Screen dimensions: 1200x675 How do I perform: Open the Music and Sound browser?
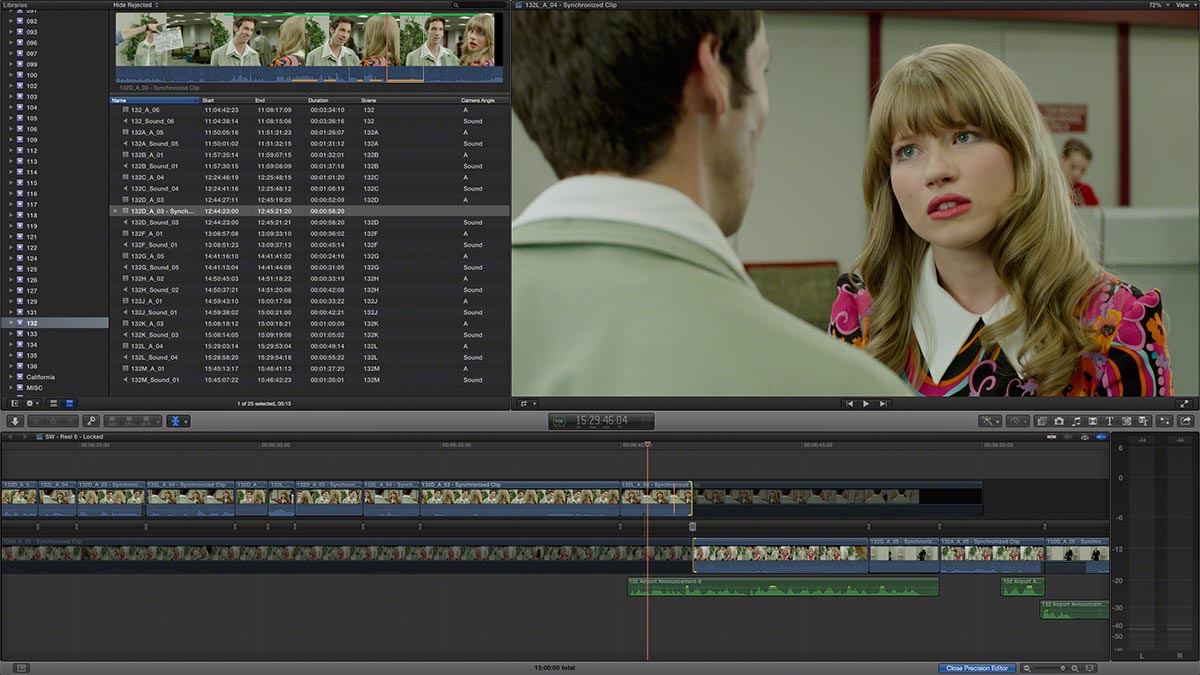(1076, 422)
